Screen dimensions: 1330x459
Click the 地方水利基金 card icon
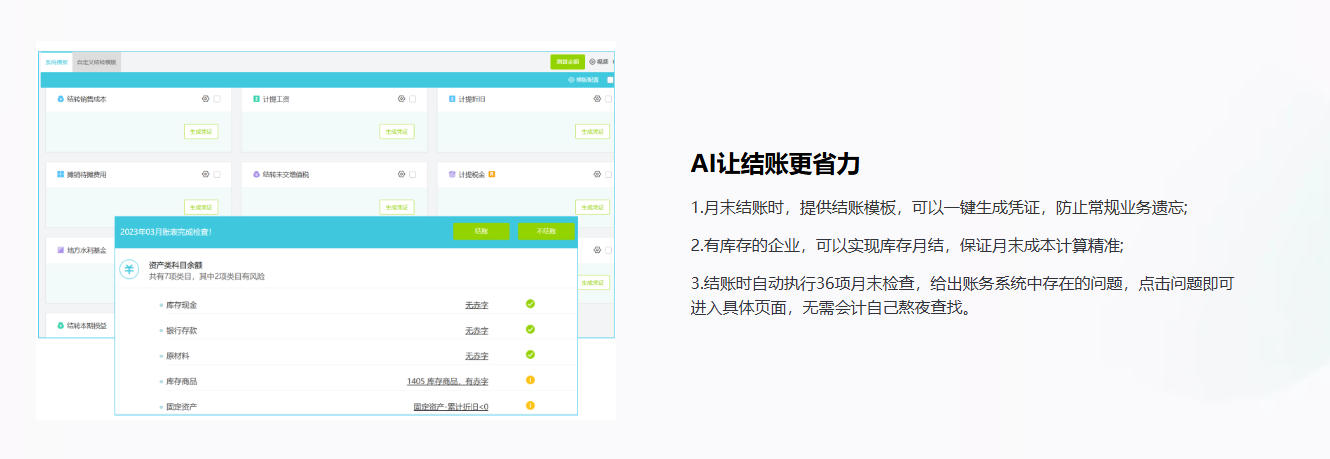60,250
